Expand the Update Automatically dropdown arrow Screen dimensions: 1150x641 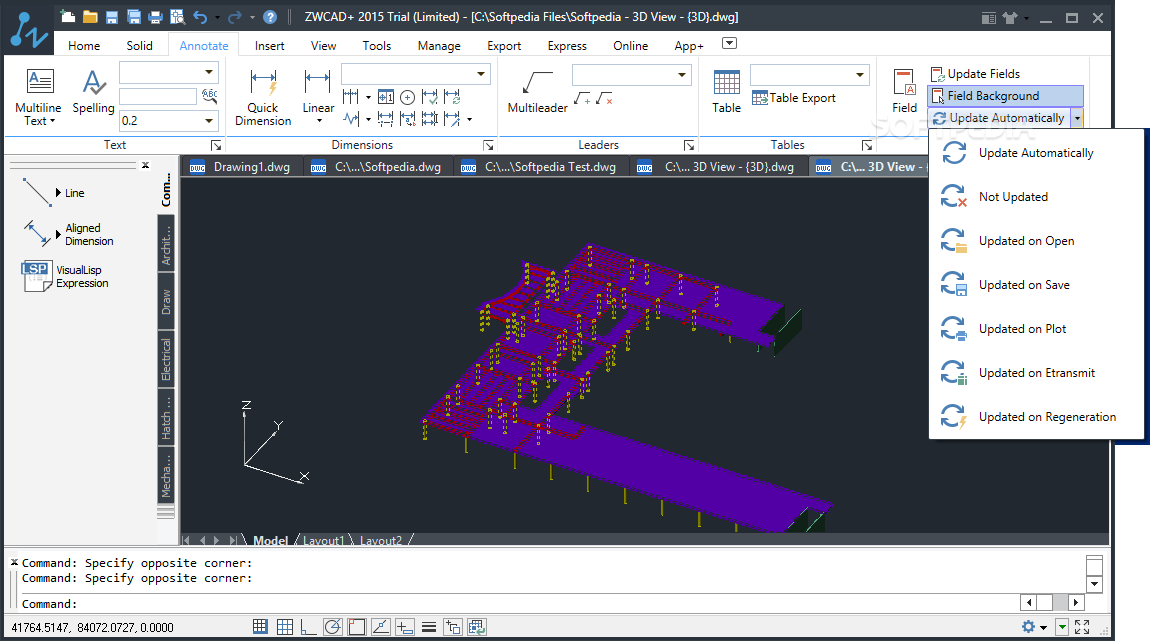1077,118
